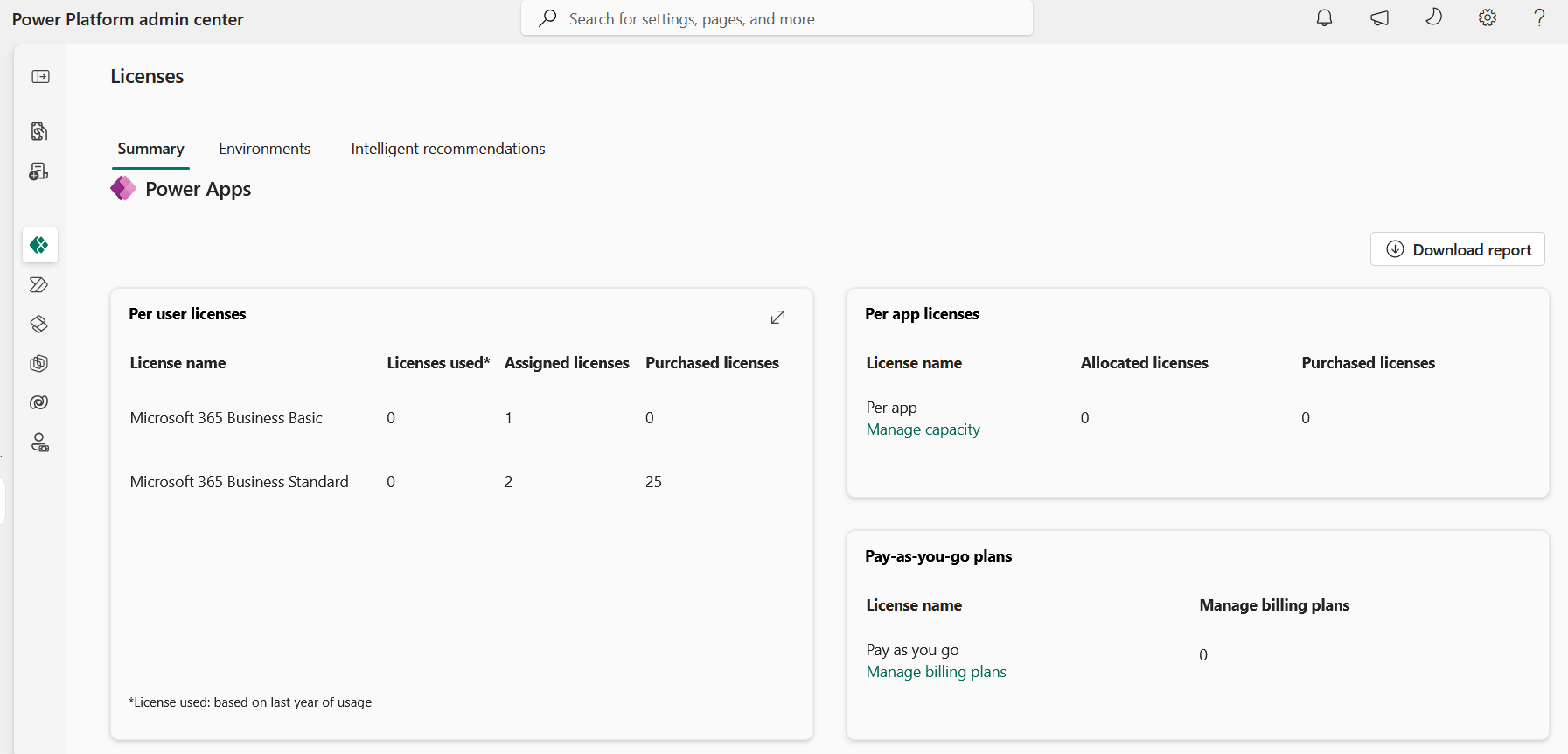
Task: Click the Assigned licenses column header
Action: 567,363
